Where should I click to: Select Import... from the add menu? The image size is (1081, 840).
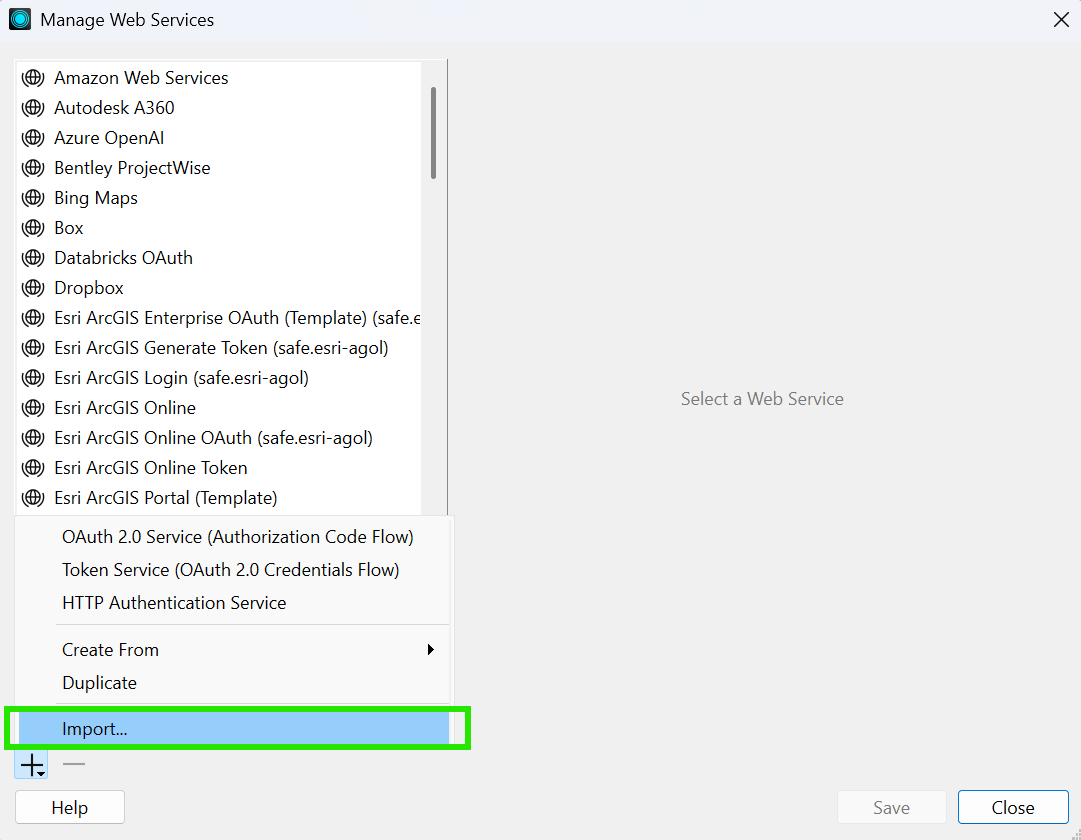pyautogui.click(x=234, y=729)
